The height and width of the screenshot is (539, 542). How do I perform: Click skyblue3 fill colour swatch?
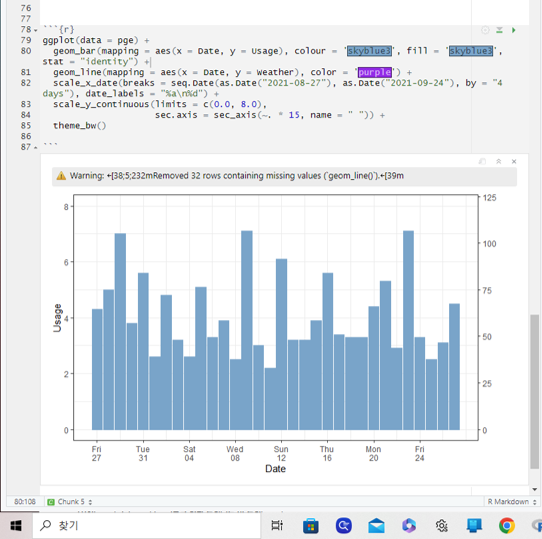pos(471,51)
